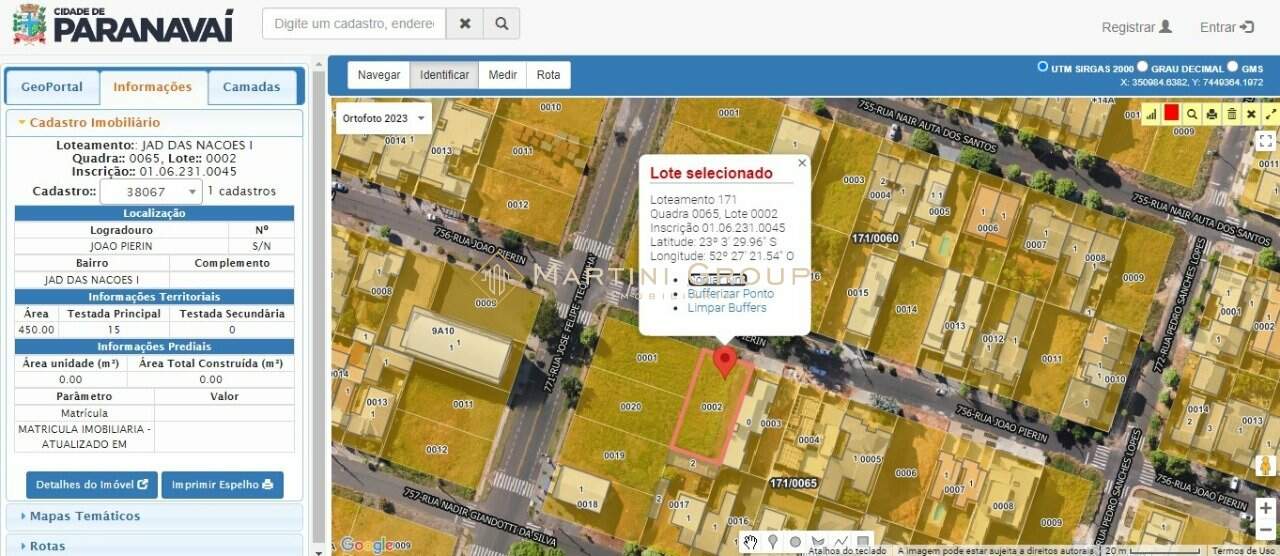Click lot label 0020 on map
This screenshot has width=1280, height=556.
[630, 407]
